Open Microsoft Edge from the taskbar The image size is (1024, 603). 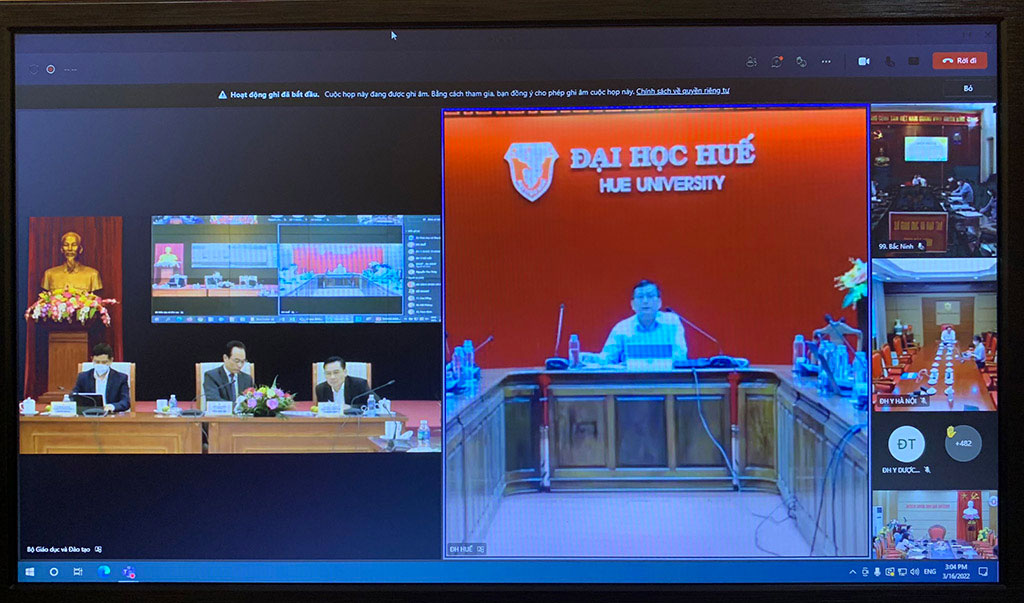click(103, 572)
